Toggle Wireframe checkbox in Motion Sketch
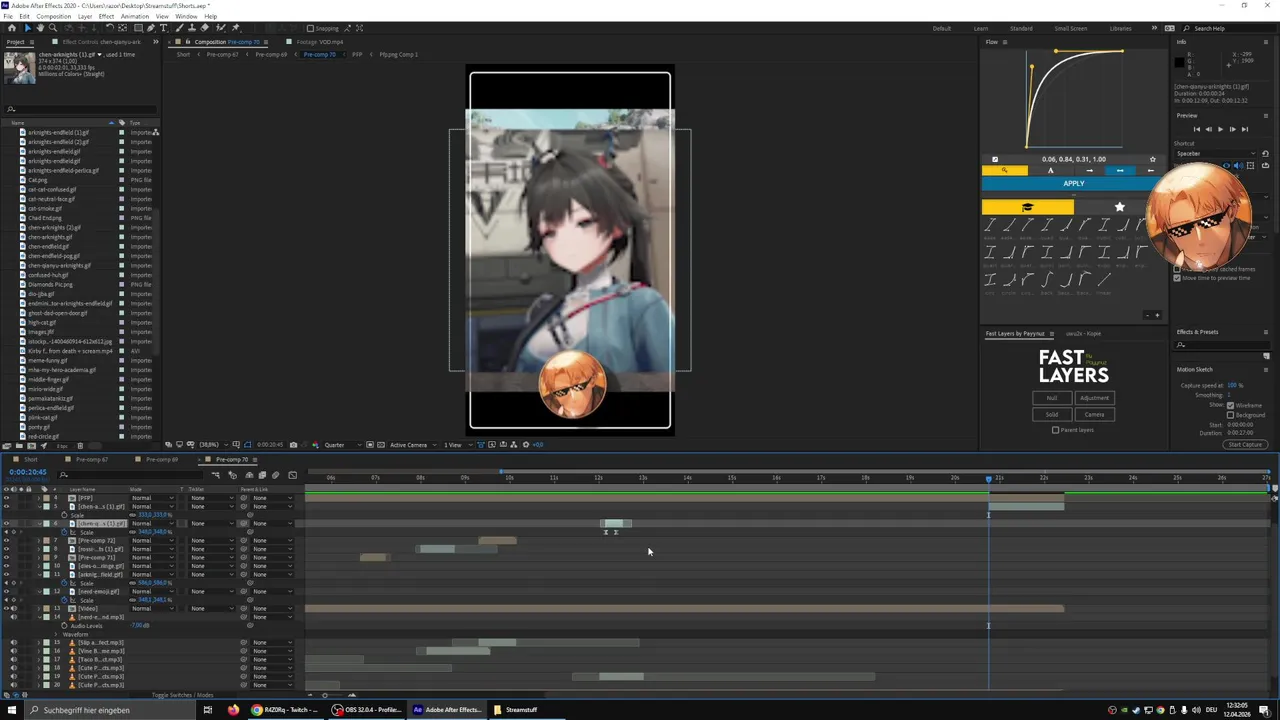1280x720 pixels. click(1230, 405)
